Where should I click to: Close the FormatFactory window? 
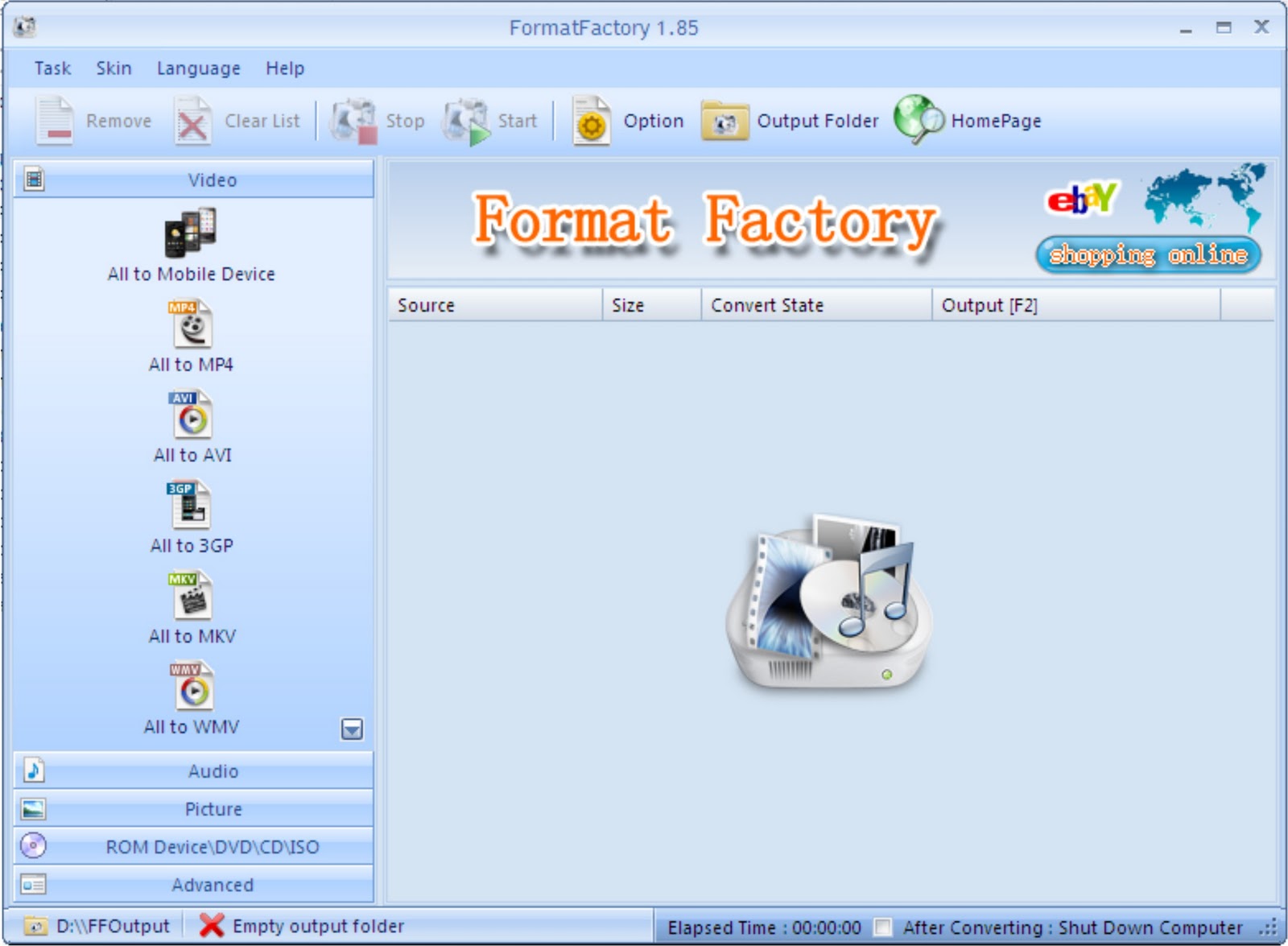coord(1261,27)
